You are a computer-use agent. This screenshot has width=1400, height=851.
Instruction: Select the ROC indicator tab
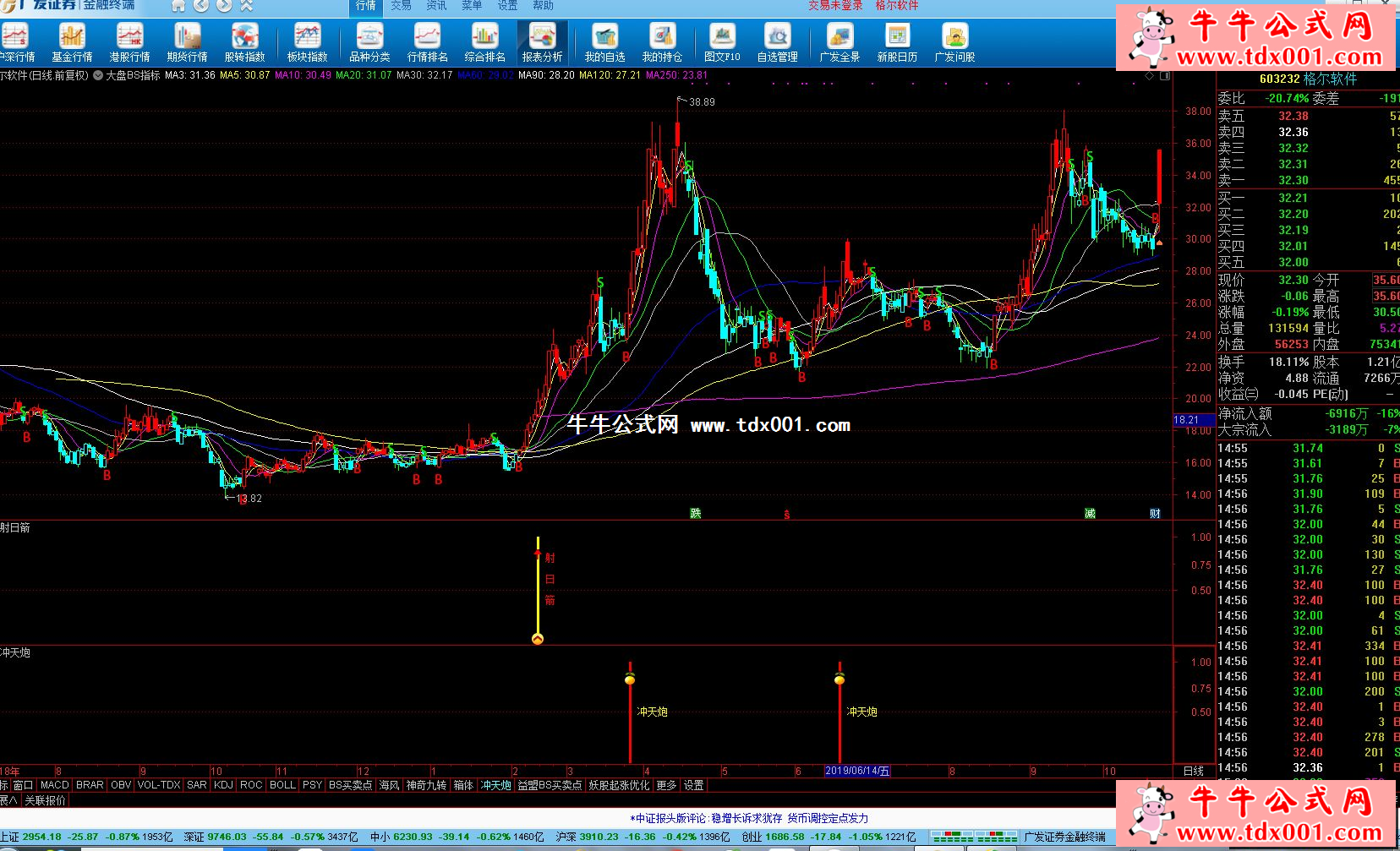click(x=251, y=785)
